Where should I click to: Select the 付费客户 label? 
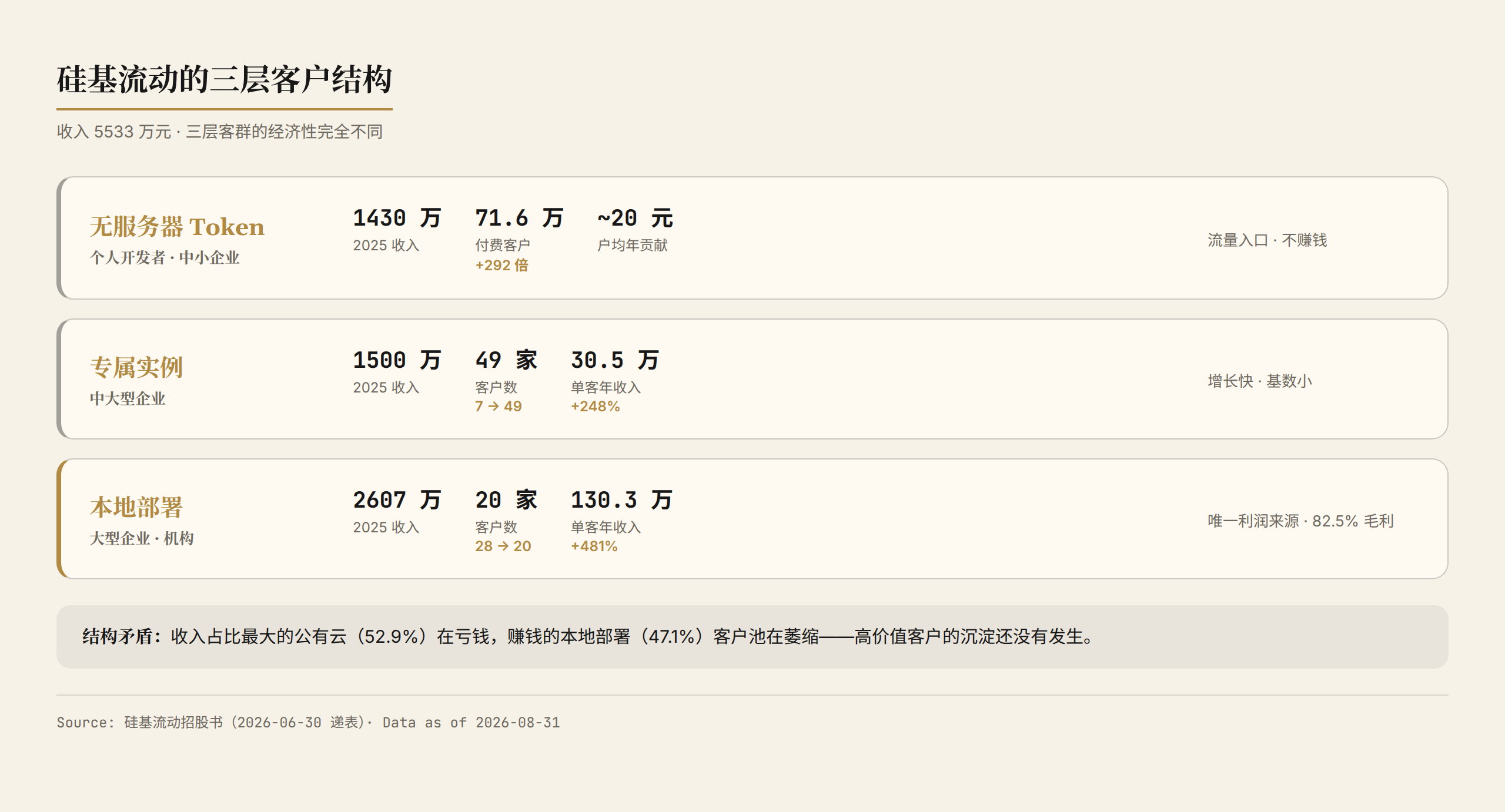click(x=503, y=245)
